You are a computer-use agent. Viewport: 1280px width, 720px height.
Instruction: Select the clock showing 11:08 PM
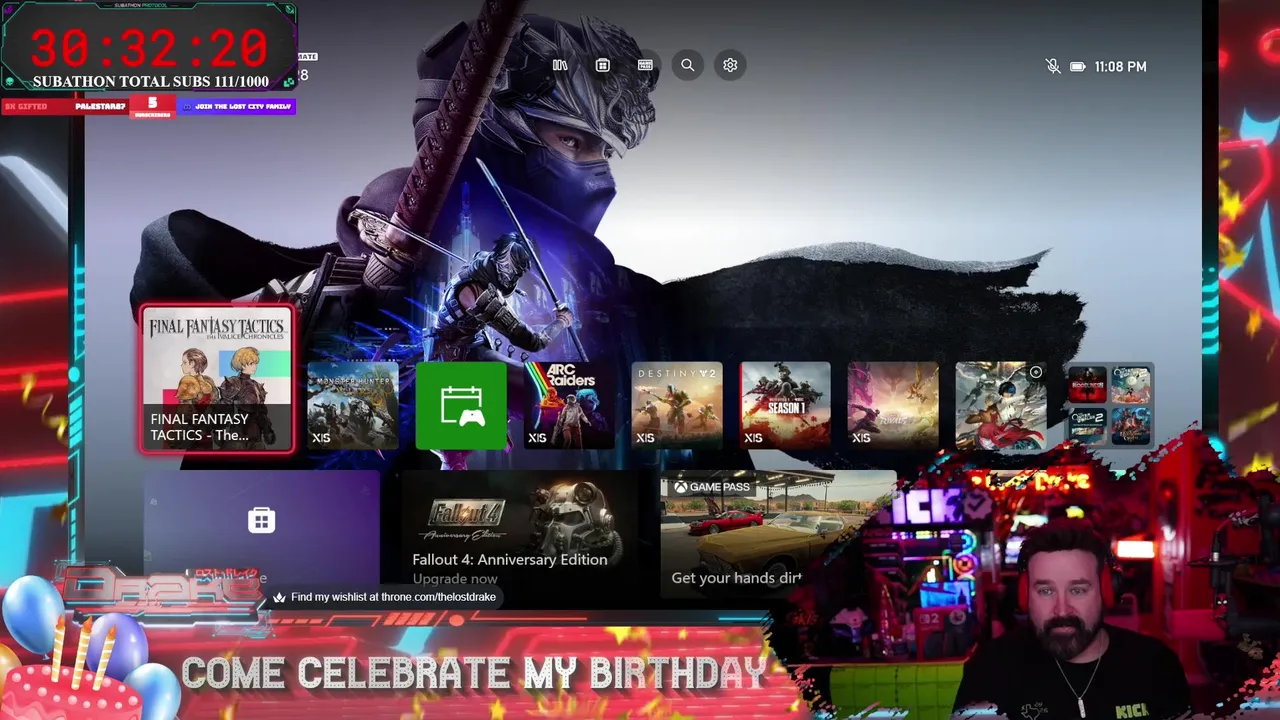[1120, 66]
